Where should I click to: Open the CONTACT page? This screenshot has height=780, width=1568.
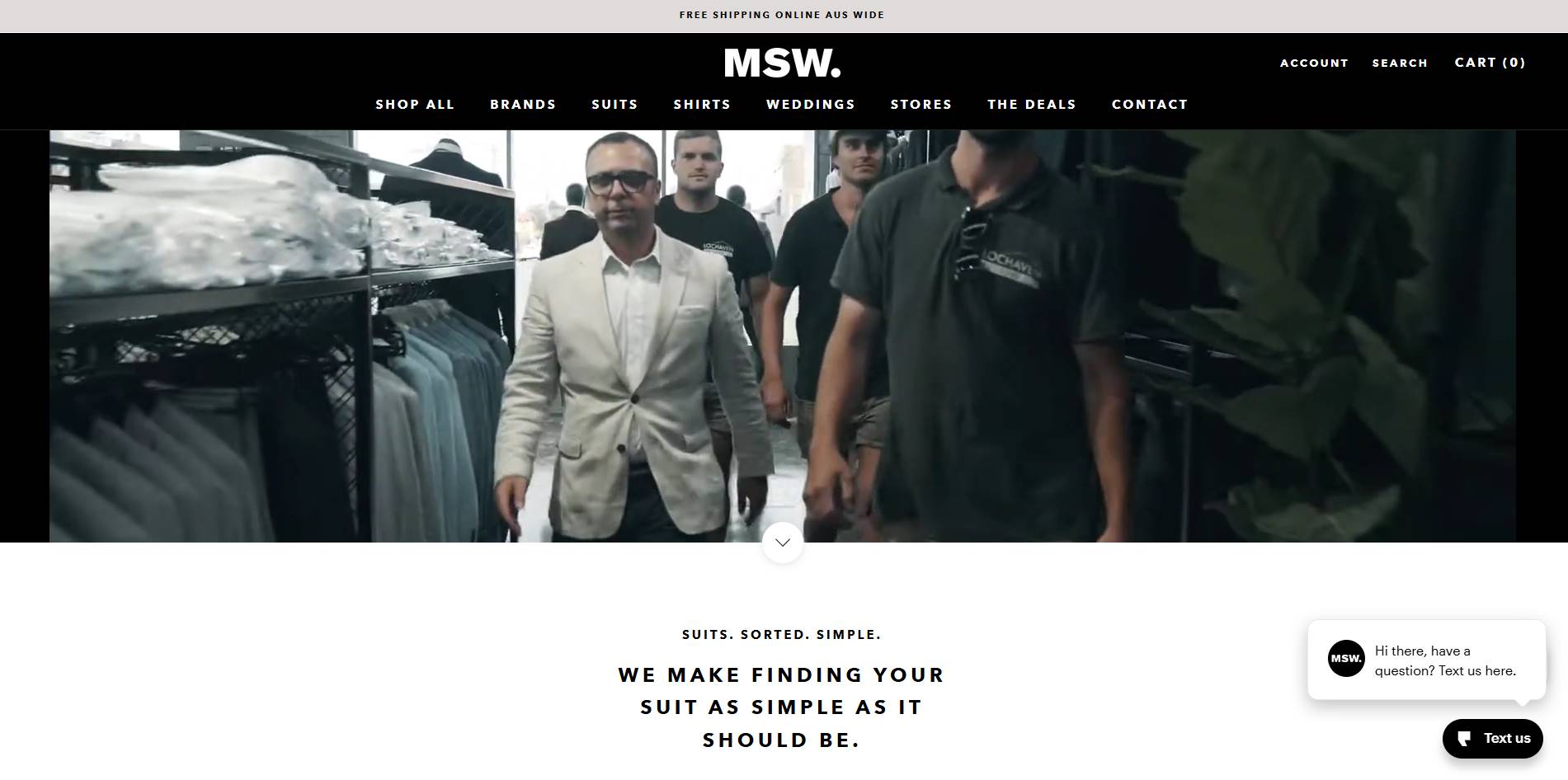click(1150, 105)
